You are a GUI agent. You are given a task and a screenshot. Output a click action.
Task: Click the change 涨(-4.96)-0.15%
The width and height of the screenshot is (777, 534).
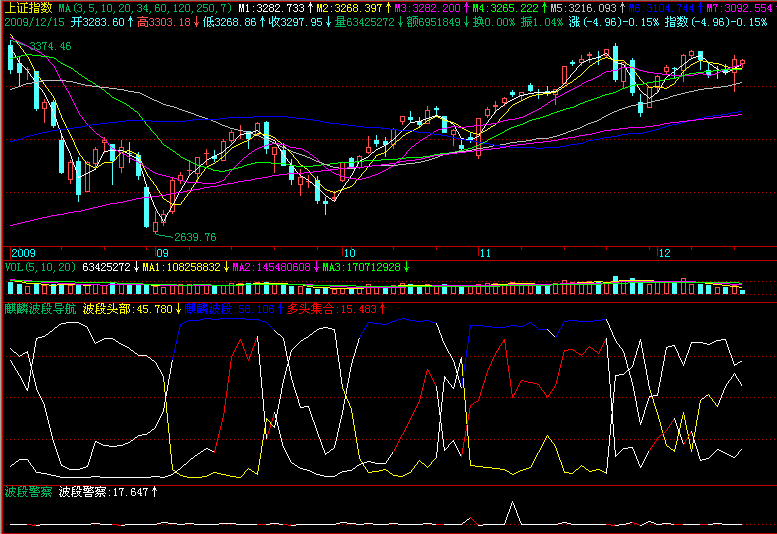614,22
